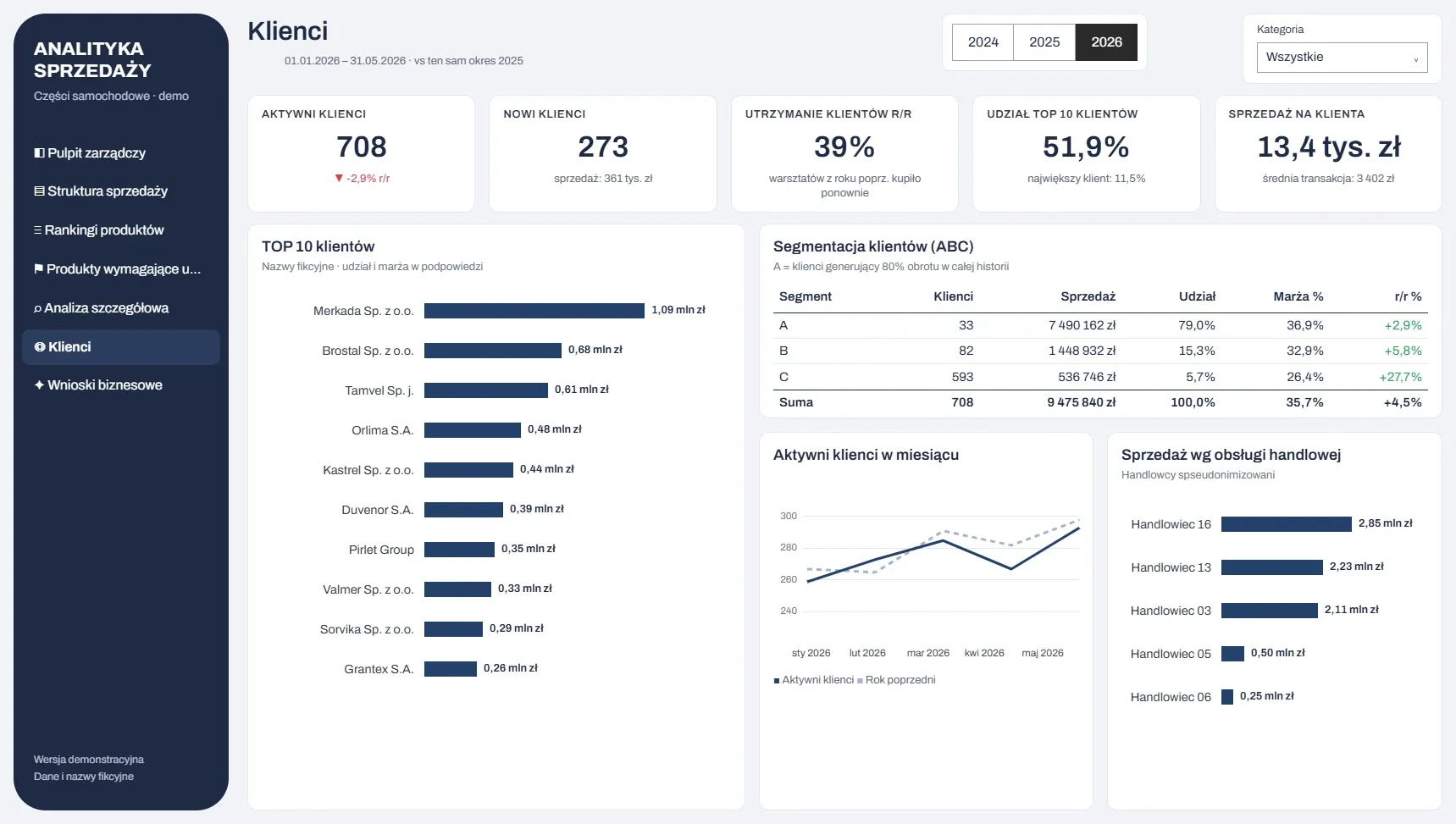Image resolution: width=1456 pixels, height=824 pixels.
Task: Click the Struktura sprzedaży sidebar icon
Action: click(x=39, y=191)
